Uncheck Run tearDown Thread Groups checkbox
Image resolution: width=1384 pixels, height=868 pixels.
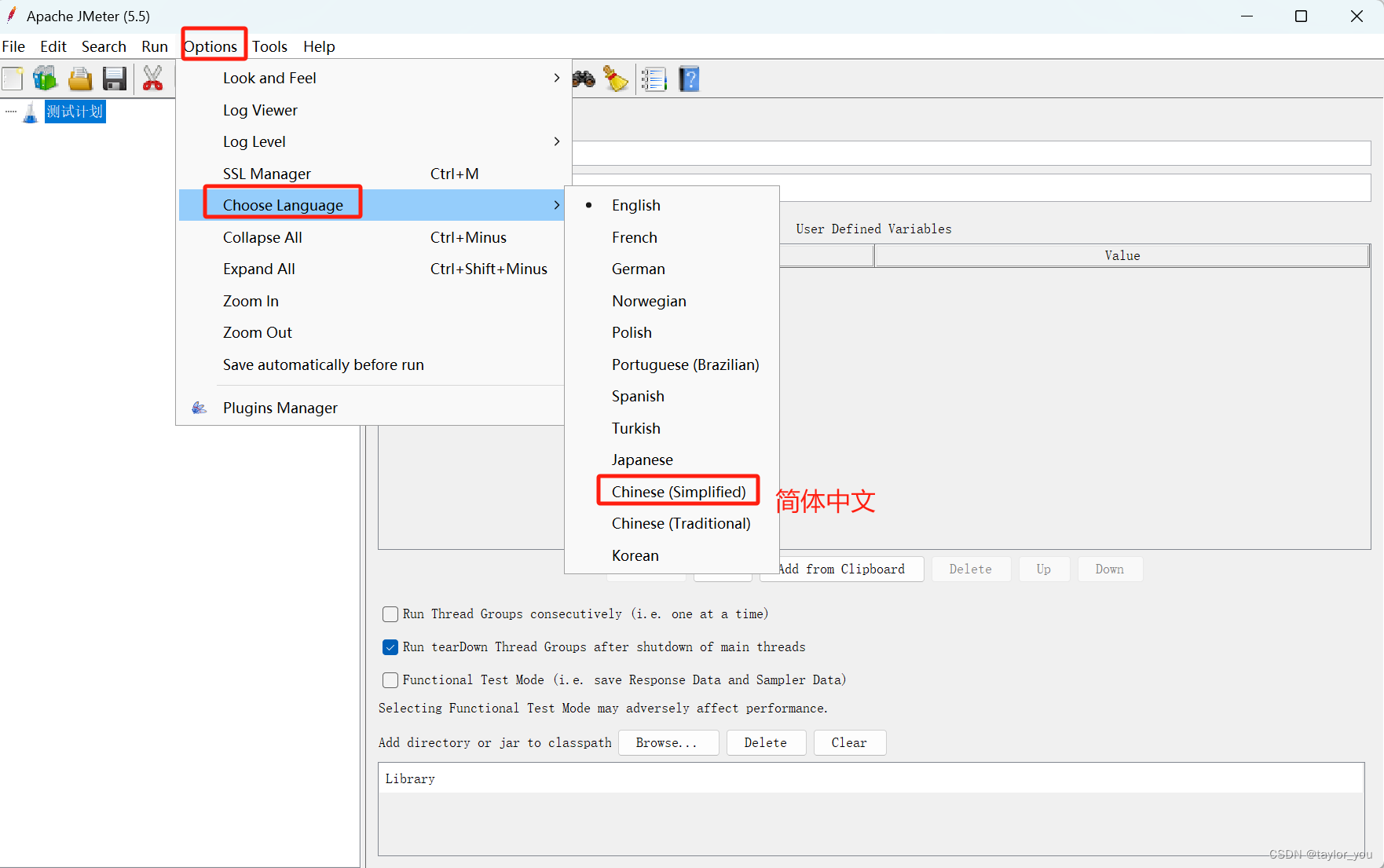click(390, 647)
